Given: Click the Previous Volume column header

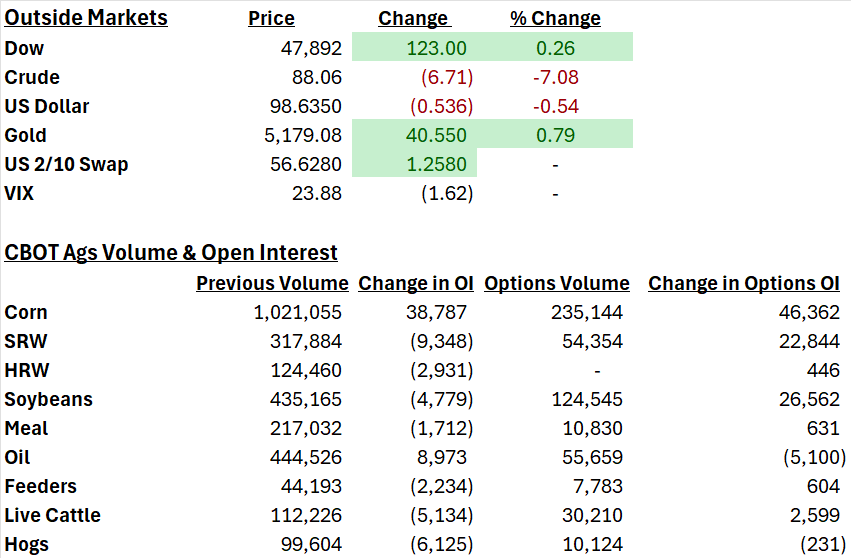Looking at the screenshot, I should point(272,283).
